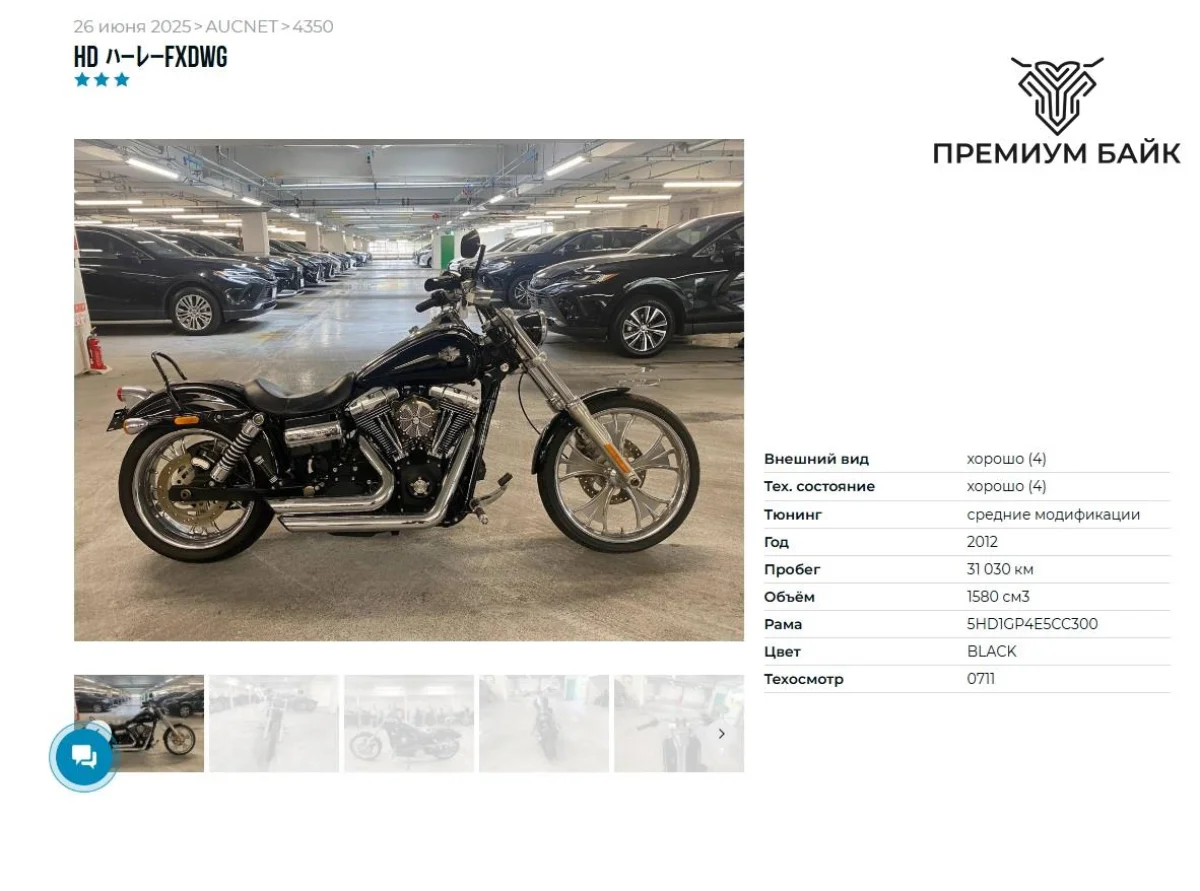Select the fourth thumbnail rear view

tap(544, 723)
